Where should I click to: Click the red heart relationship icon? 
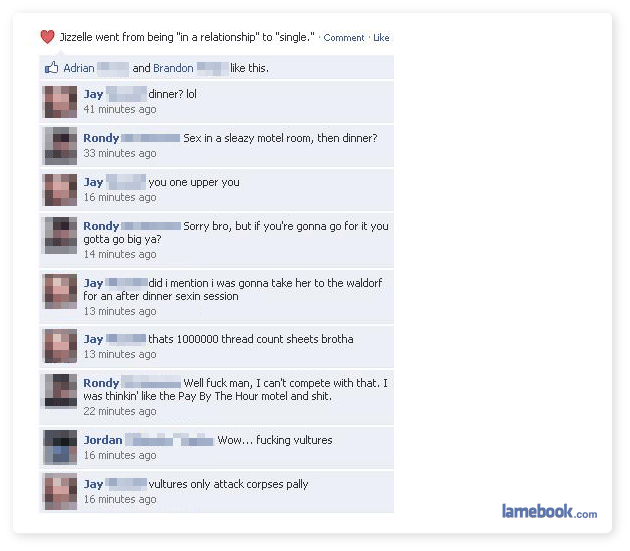point(47,37)
